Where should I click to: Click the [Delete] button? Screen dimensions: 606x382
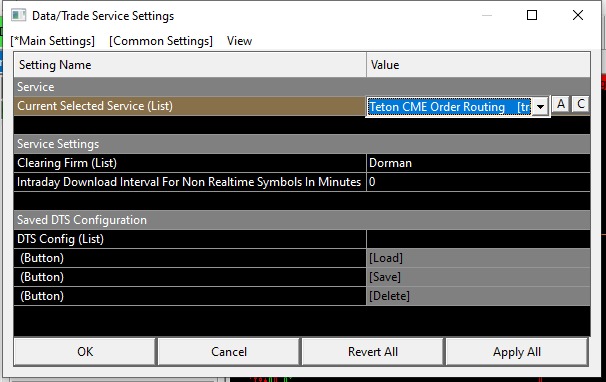478,296
